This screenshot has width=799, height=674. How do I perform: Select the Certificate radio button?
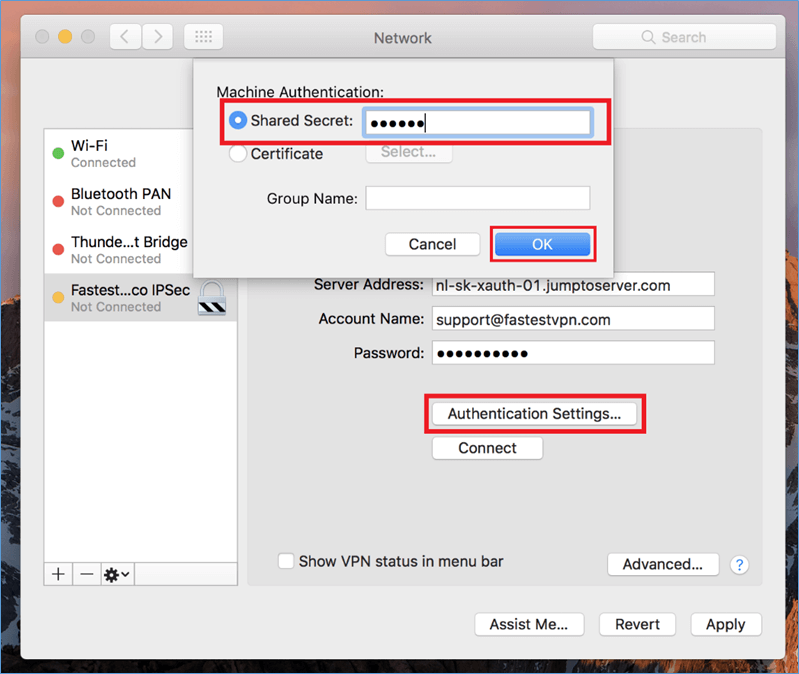(x=238, y=153)
